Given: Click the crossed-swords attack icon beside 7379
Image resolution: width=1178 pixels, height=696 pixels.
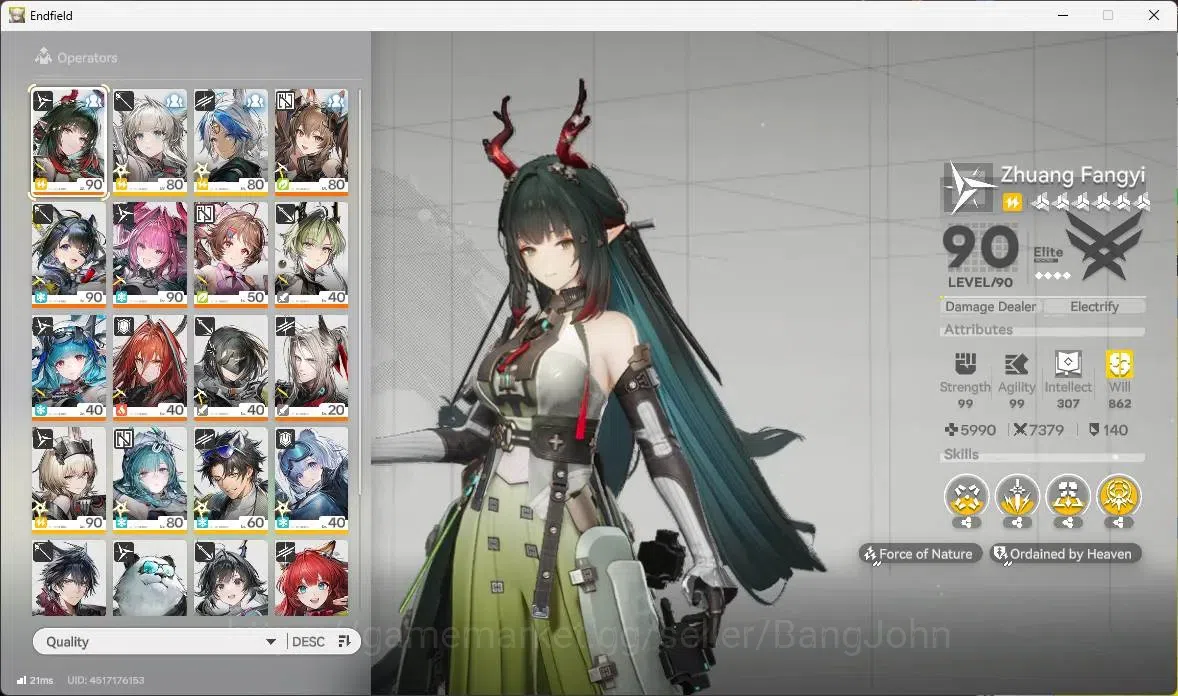Looking at the screenshot, I should (1019, 430).
